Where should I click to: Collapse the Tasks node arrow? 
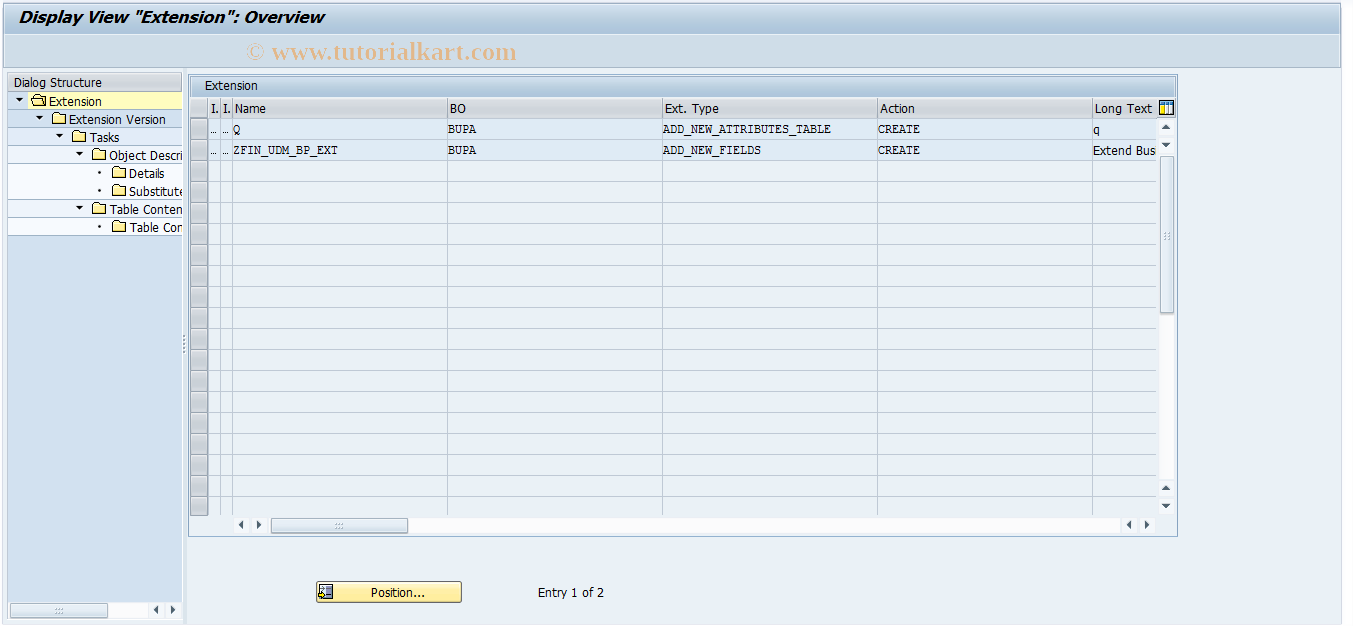click(59, 136)
